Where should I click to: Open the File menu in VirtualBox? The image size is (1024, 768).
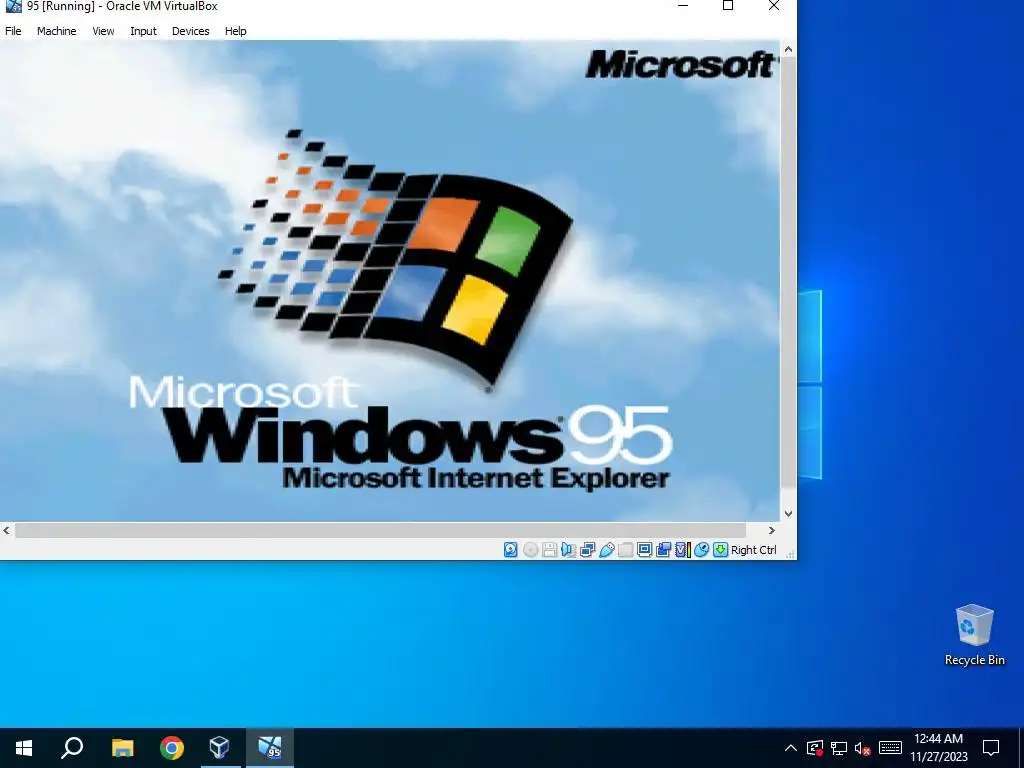coord(13,31)
